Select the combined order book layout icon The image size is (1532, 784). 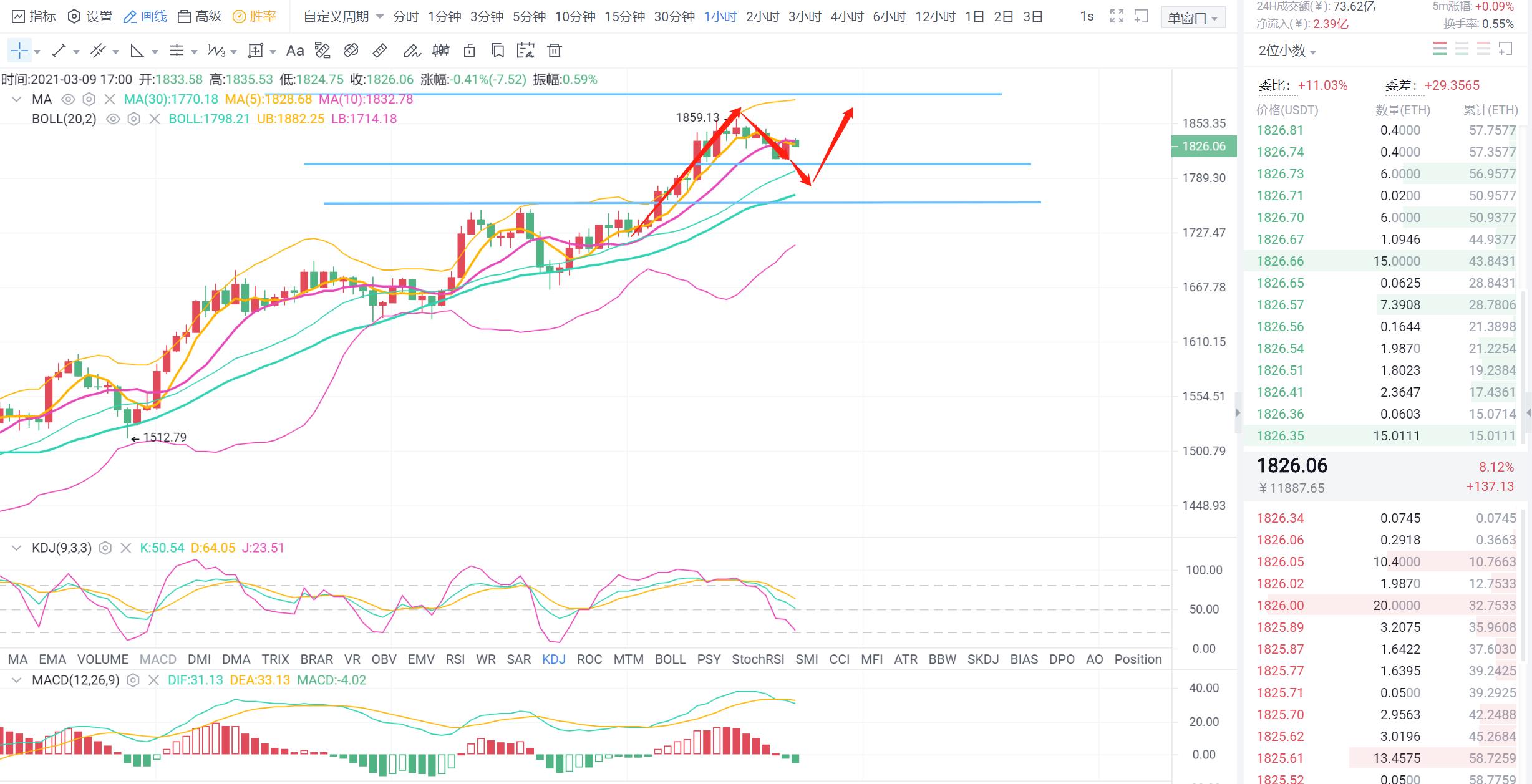pyautogui.click(x=1440, y=49)
